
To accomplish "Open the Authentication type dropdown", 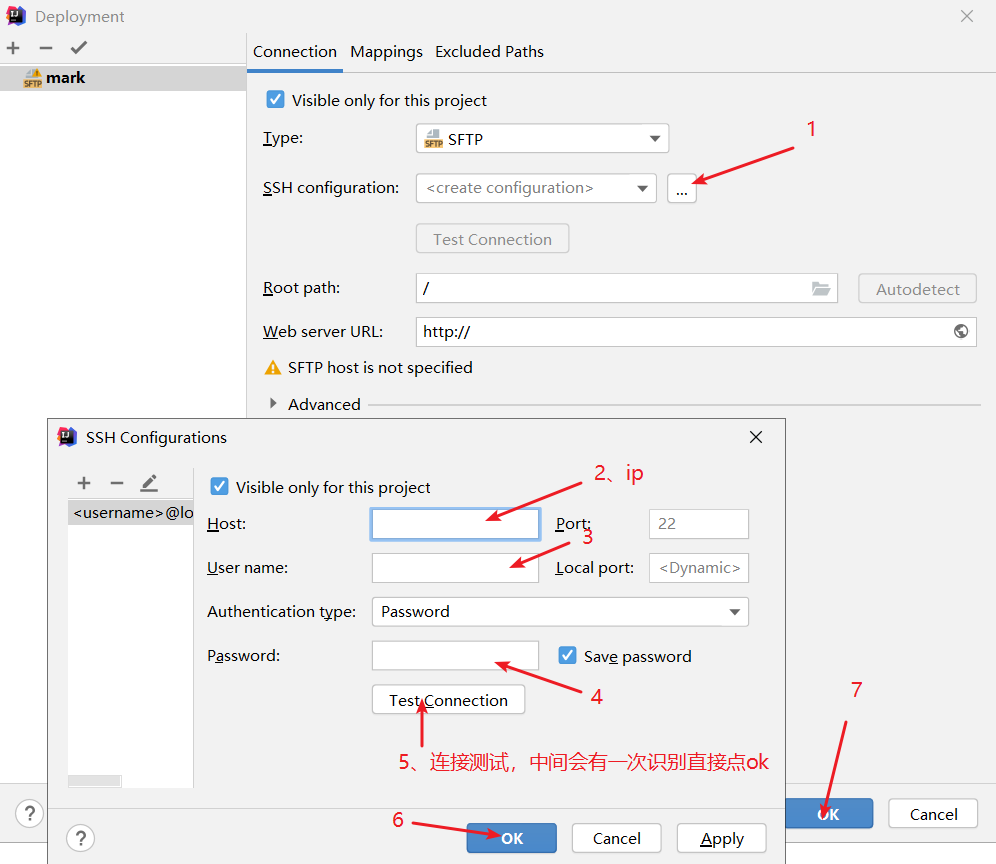I will pos(560,611).
